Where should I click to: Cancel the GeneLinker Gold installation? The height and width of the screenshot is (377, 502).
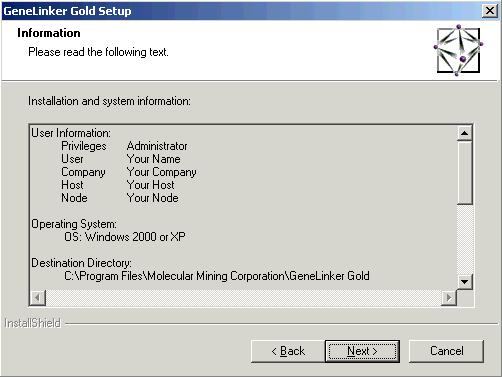click(x=446, y=351)
